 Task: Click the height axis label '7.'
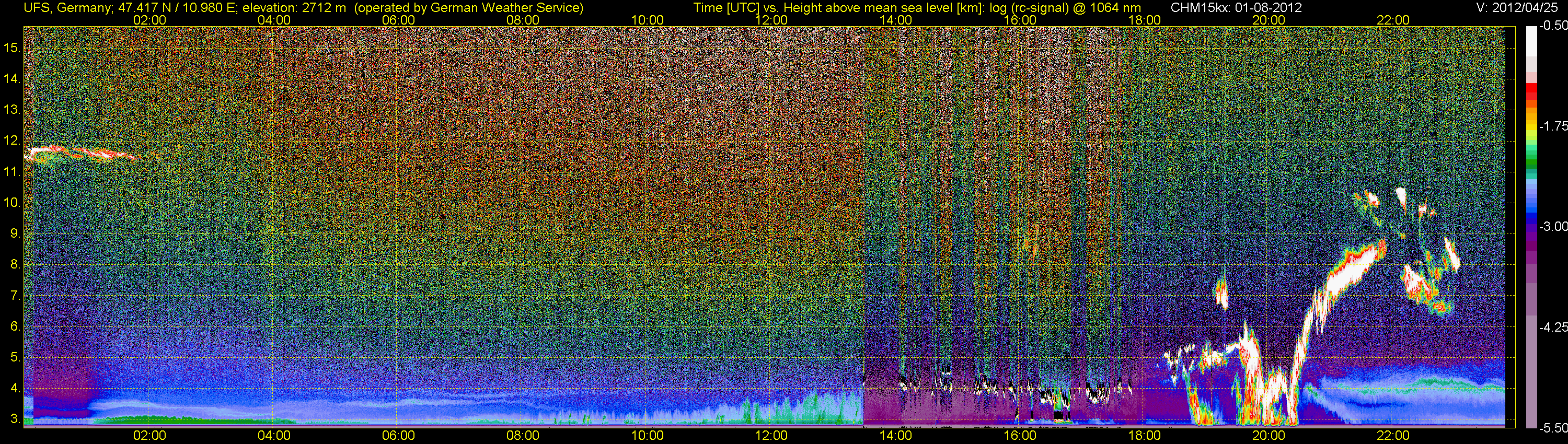[x=15, y=296]
